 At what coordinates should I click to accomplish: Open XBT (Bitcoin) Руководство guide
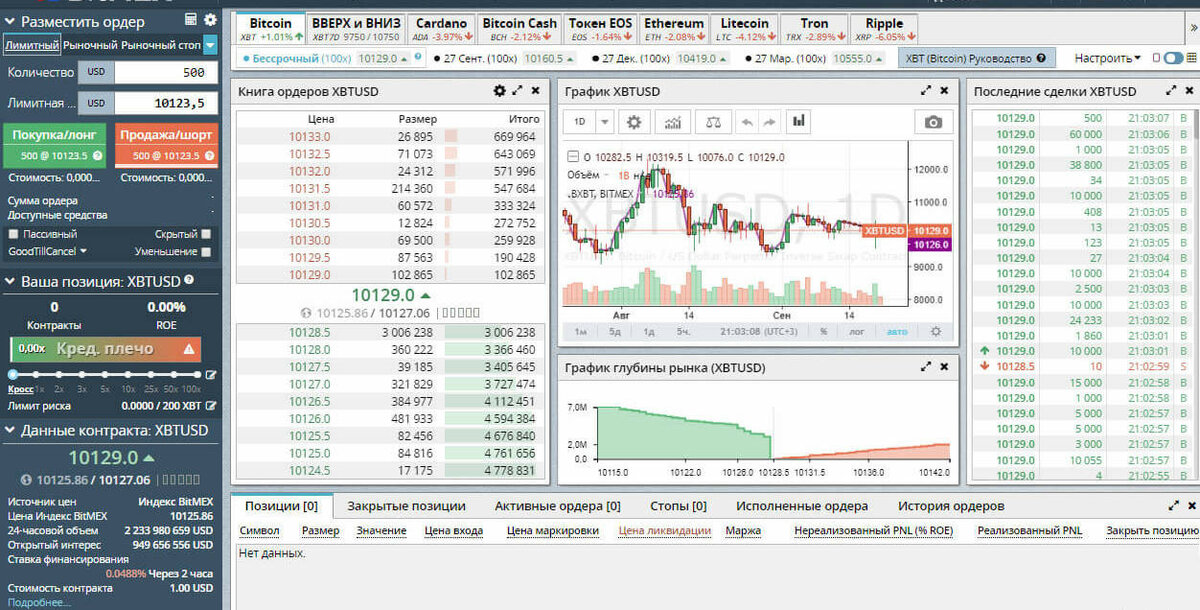[x=976, y=59]
